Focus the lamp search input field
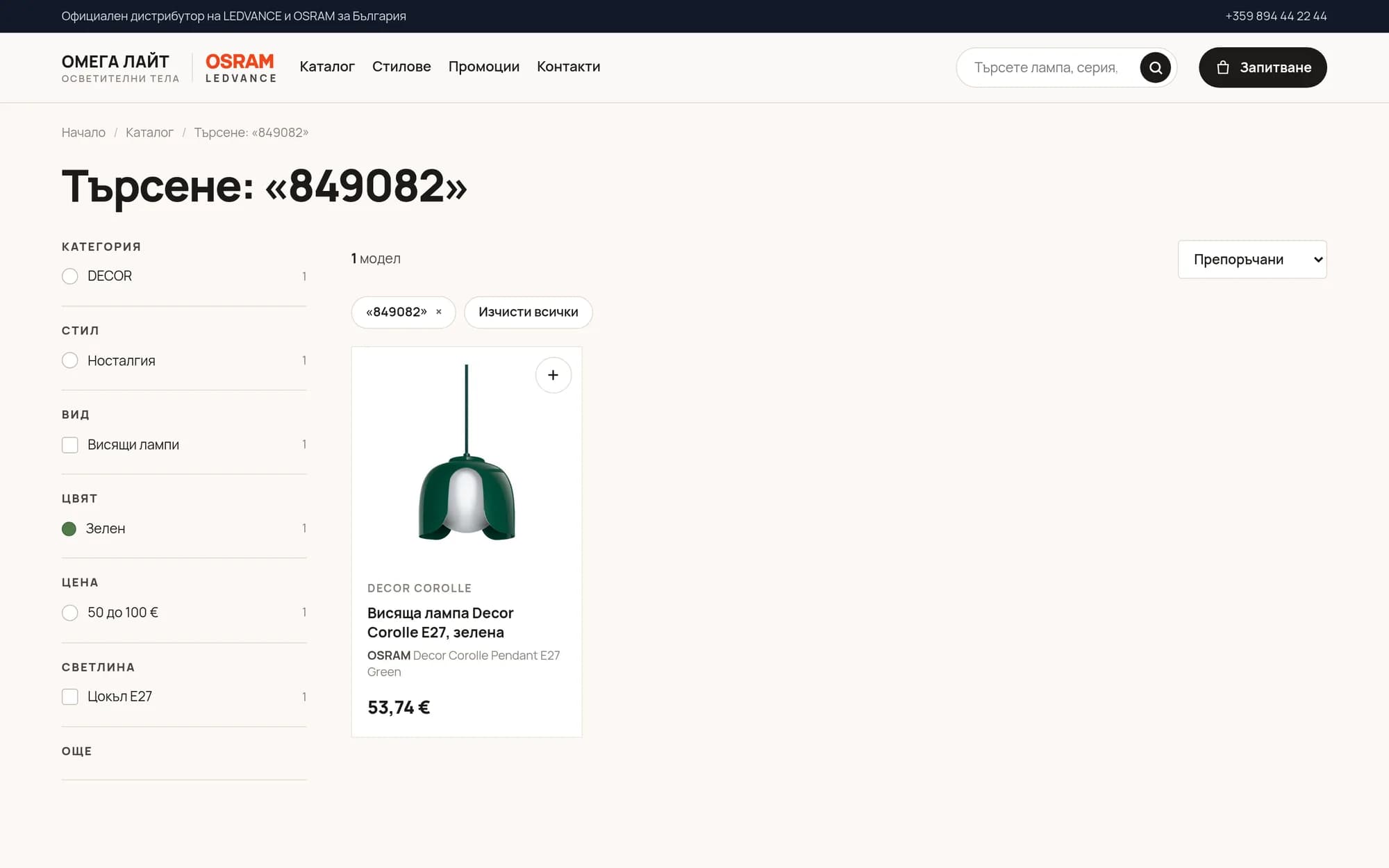 click(x=1047, y=67)
